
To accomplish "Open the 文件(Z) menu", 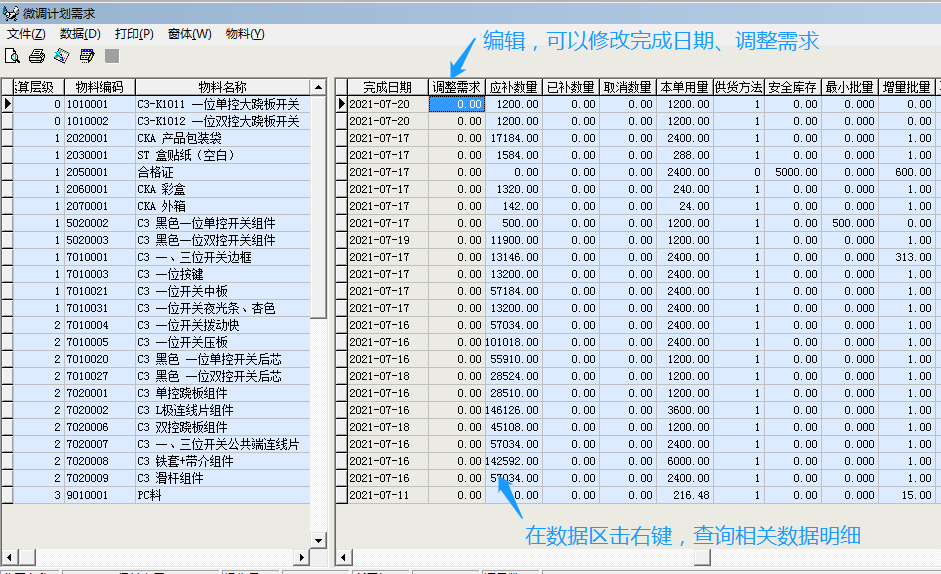I will coord(26,34).
